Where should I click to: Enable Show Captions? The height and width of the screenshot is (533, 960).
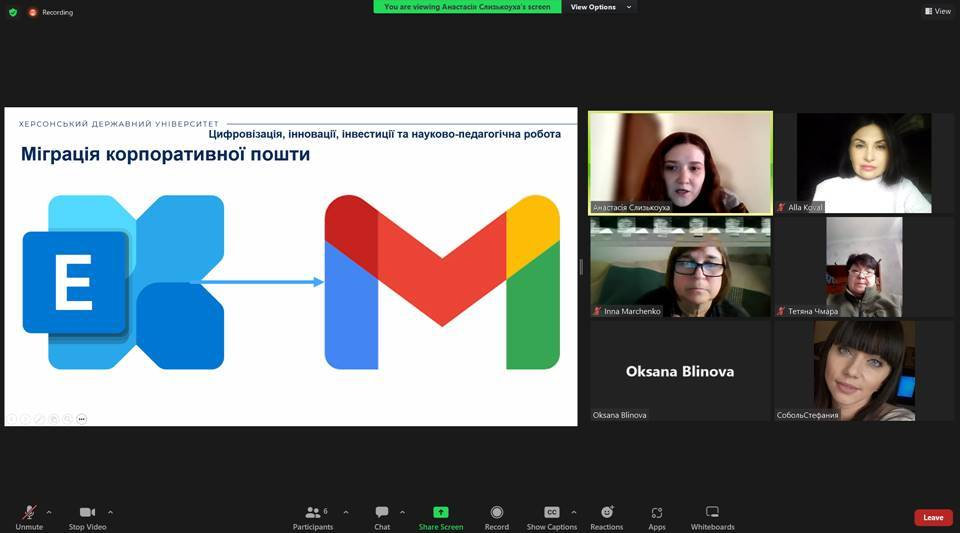click(x=552, y=517)
